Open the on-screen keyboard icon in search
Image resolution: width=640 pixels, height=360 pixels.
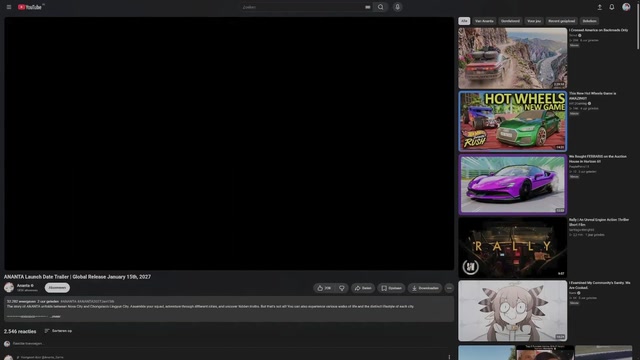pyautogui.click(x=367, y=7)
